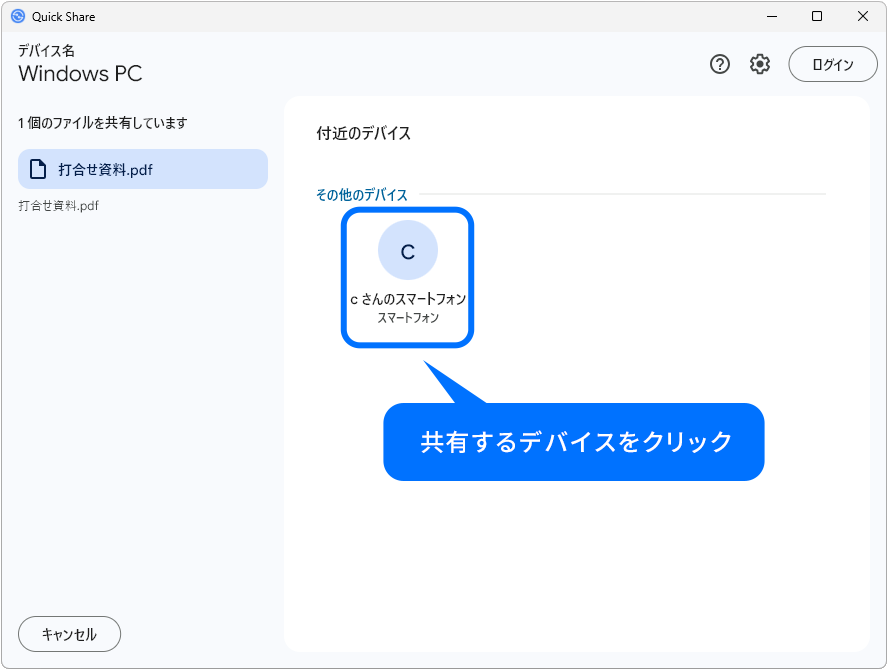Select the 打合せ資料.pdf shared file entry
This screenshot has width=888, height=670.
142,168
